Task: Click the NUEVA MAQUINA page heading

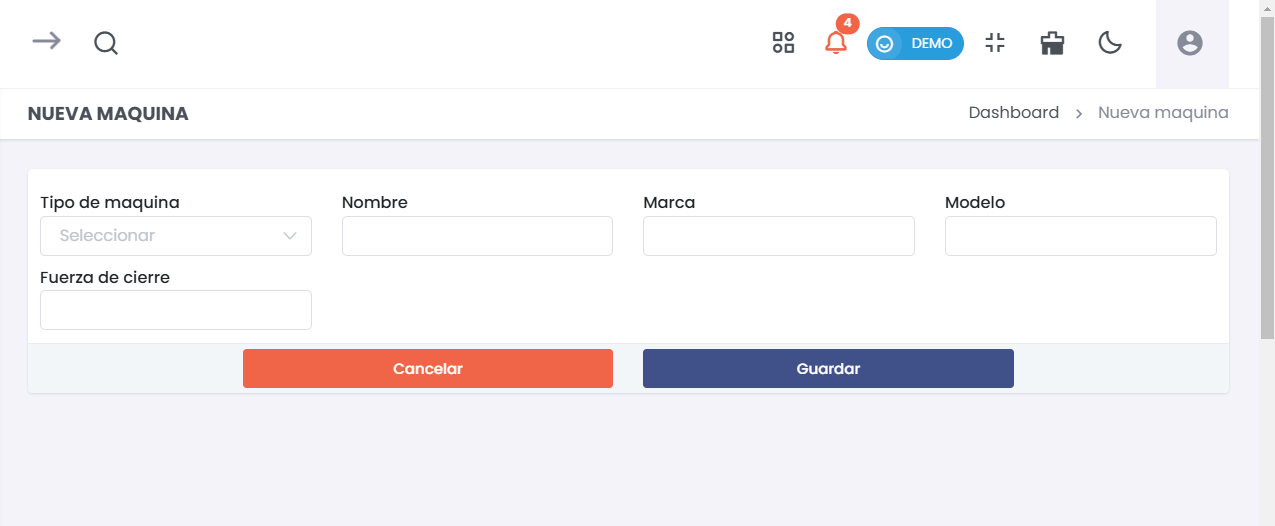Action: coord(108,114)
